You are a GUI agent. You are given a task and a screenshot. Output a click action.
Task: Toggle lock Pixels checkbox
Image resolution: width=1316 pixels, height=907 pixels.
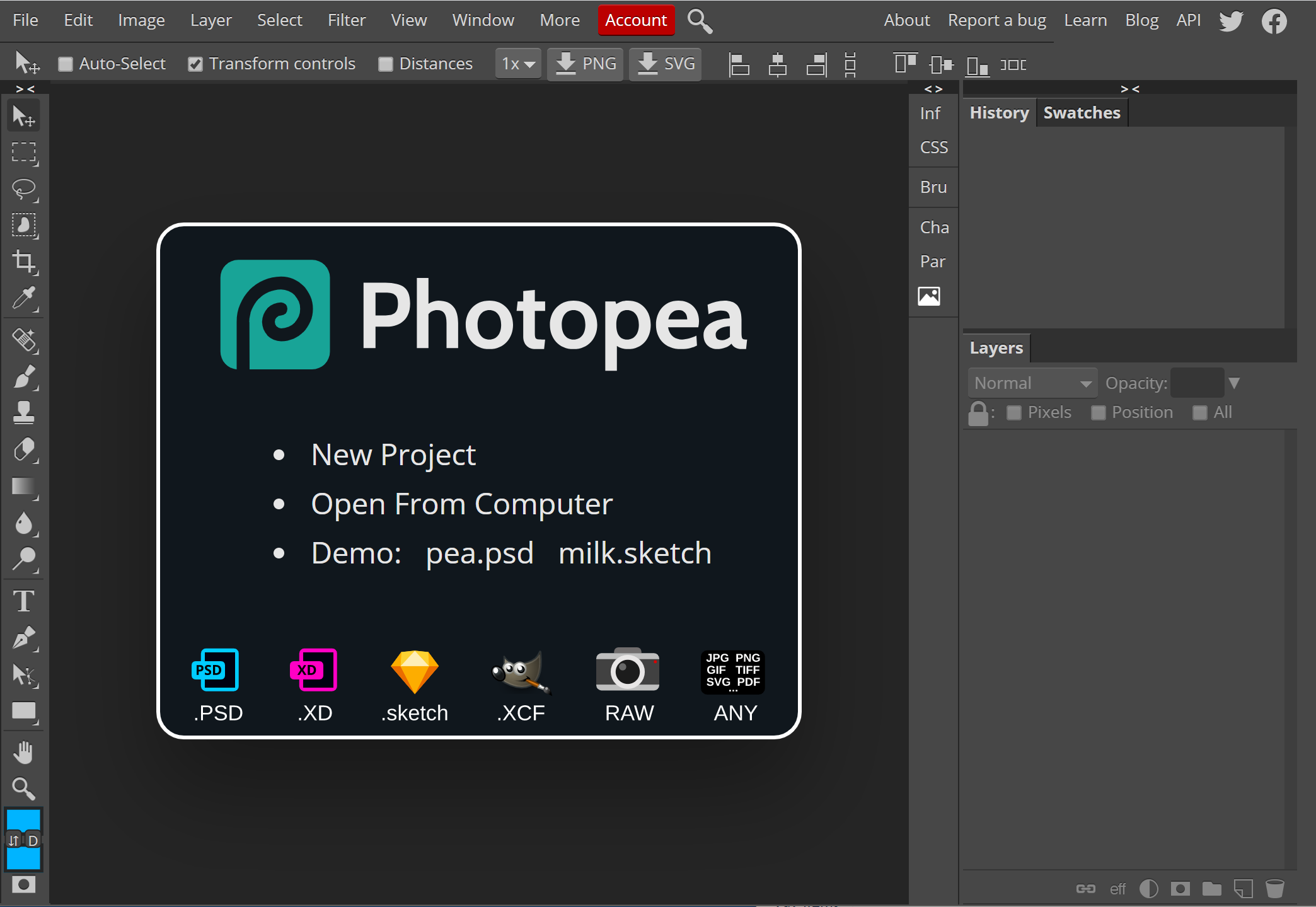(x=1013, y=413)
